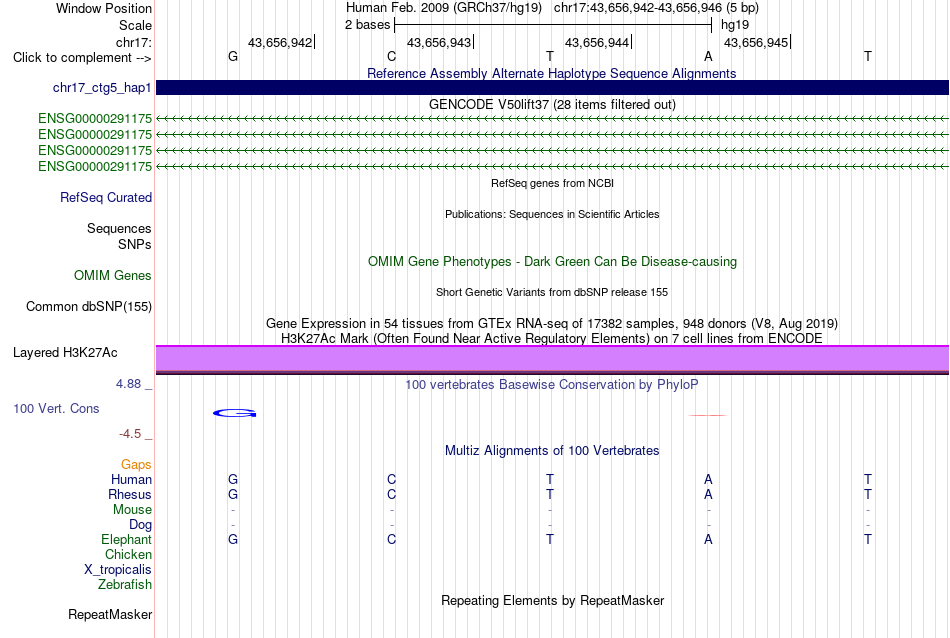Click the Human Feb. 2009 (GRCh37/hg19) assembly text
950x638 pixels.
coord(445,8)
